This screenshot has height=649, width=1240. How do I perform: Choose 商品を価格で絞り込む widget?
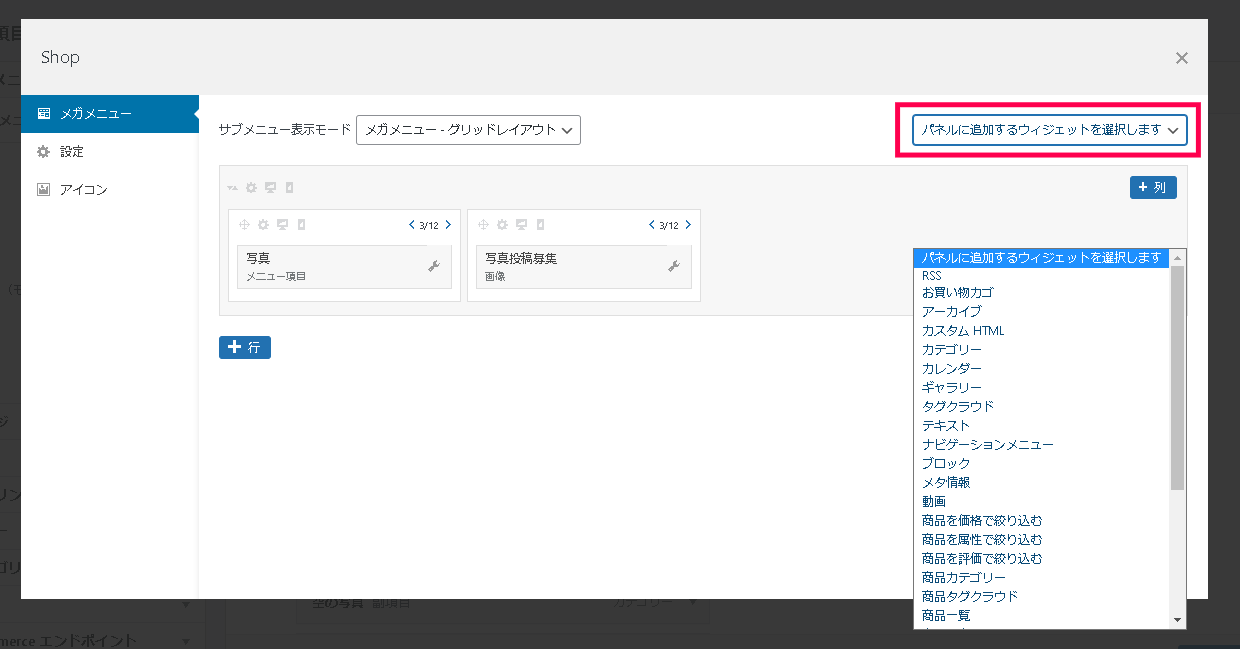(x=1041, y=521)
